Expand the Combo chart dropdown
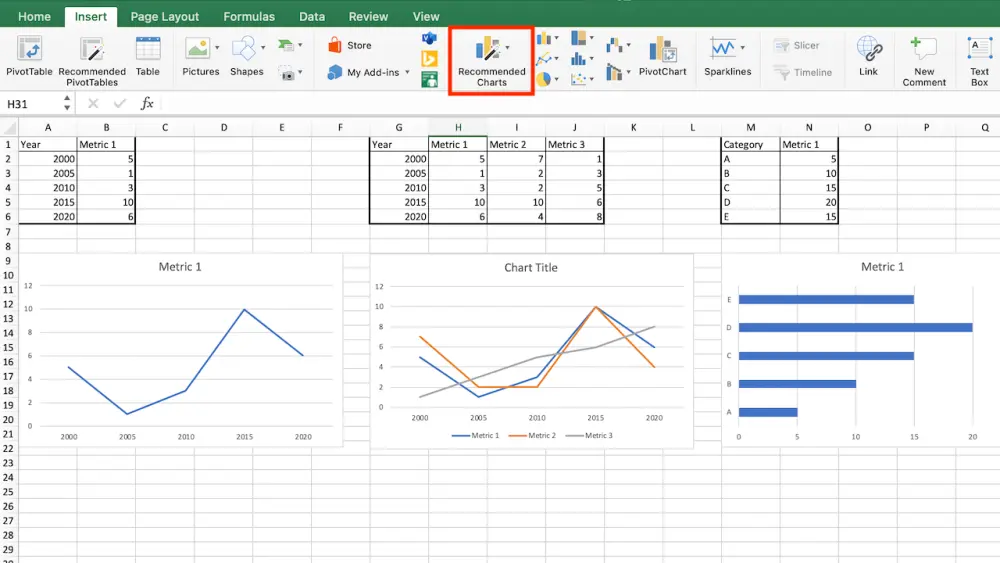The width and height of the screenshot is (1000, 563). (x=628, y=72)
